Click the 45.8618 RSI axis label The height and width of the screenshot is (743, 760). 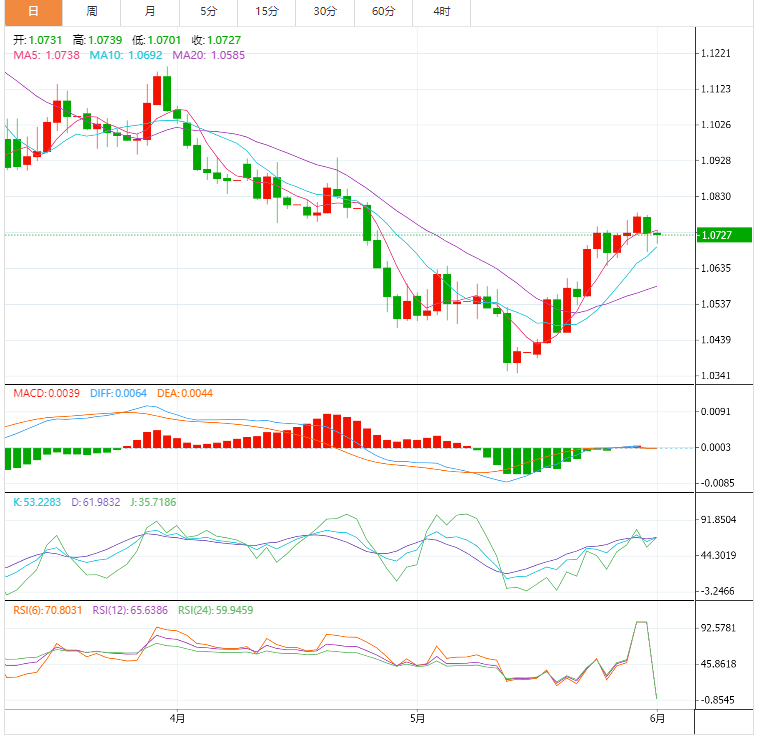tap(719, 664)
